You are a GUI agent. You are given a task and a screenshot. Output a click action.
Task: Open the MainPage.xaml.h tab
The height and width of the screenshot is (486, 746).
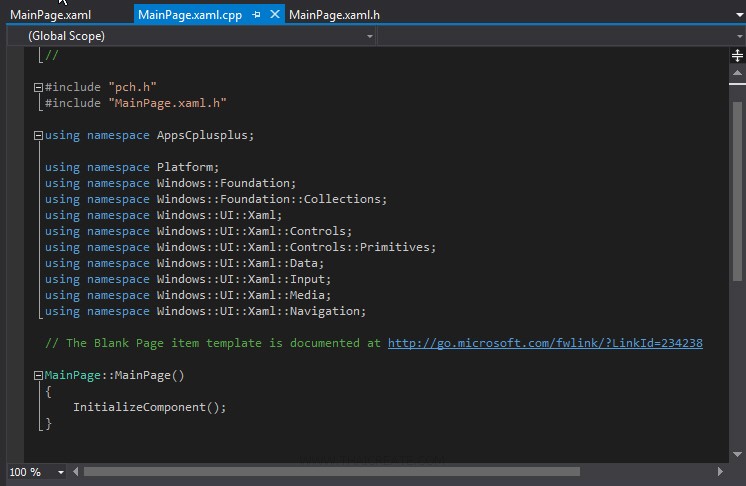(334, 15)
